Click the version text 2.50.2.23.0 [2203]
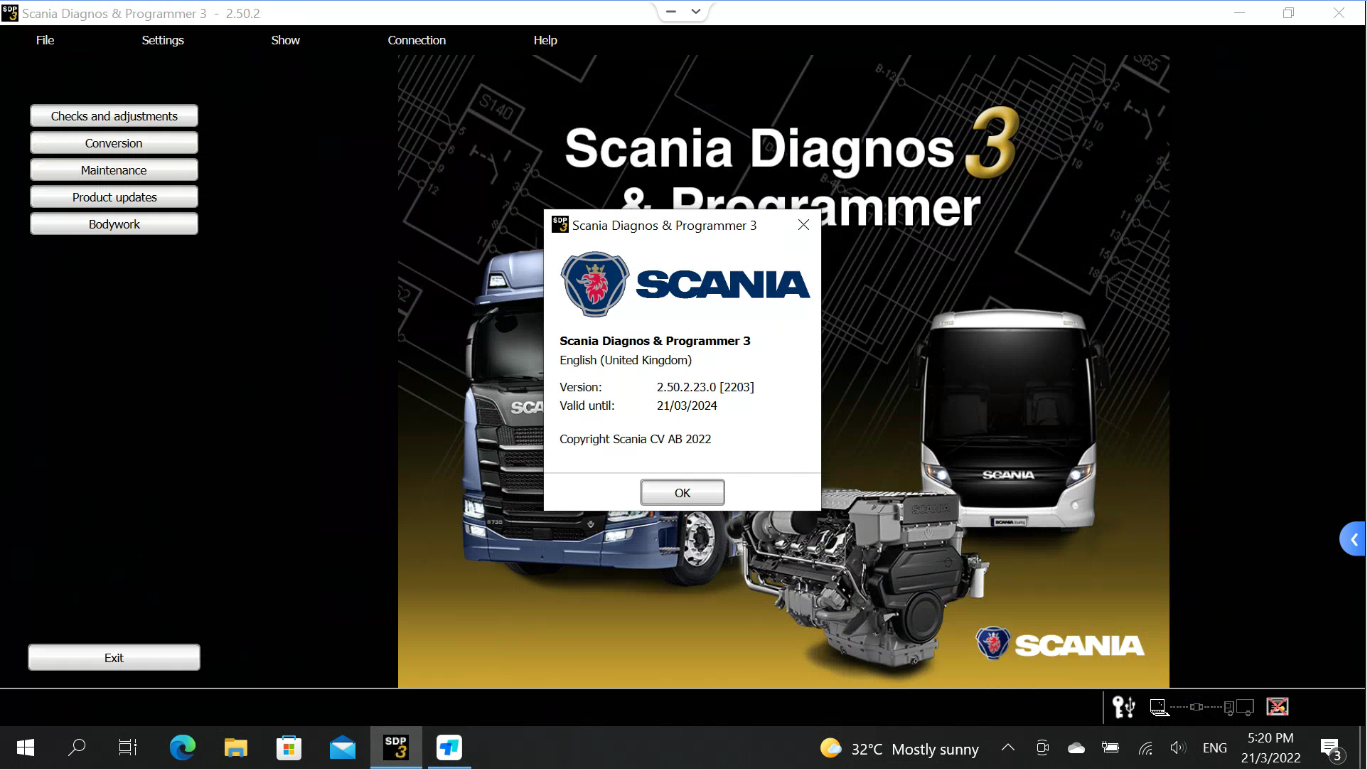This screenshot has height=770, width=1367. point(705,387)
